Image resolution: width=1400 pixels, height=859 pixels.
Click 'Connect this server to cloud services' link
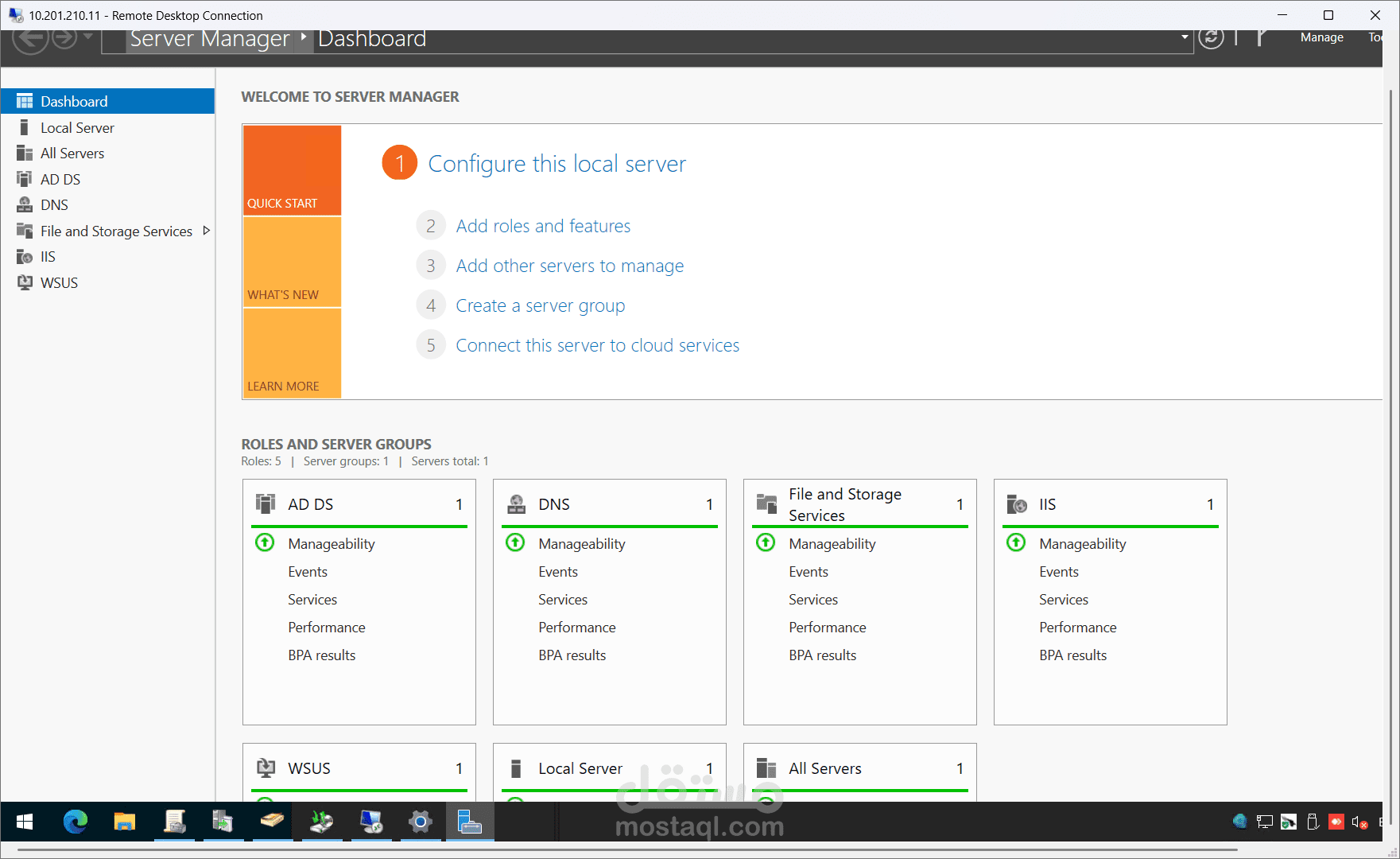(x=597, y=345)
